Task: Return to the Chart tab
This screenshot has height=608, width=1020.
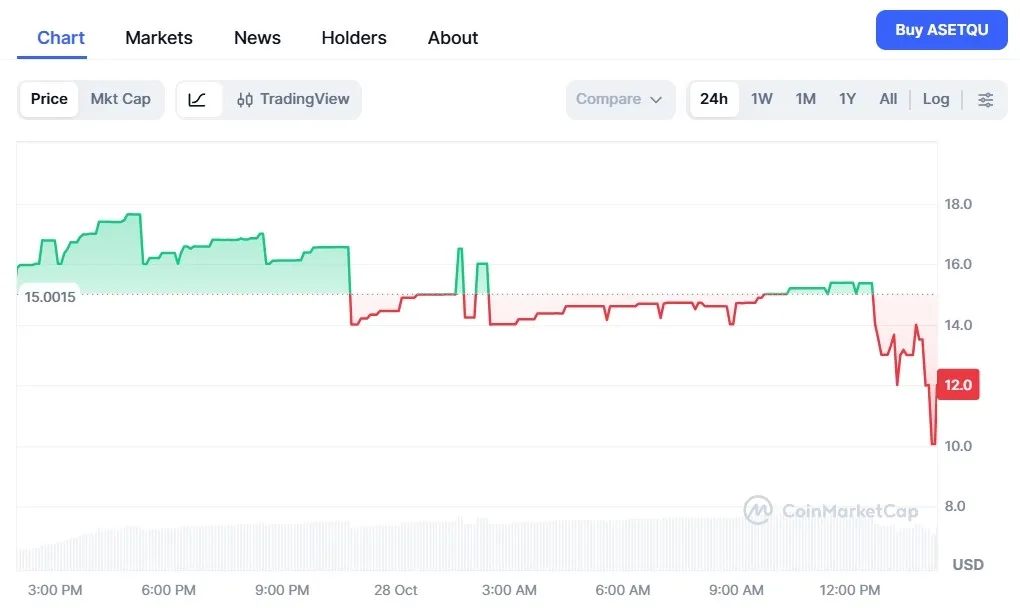Action: [60, 37]
